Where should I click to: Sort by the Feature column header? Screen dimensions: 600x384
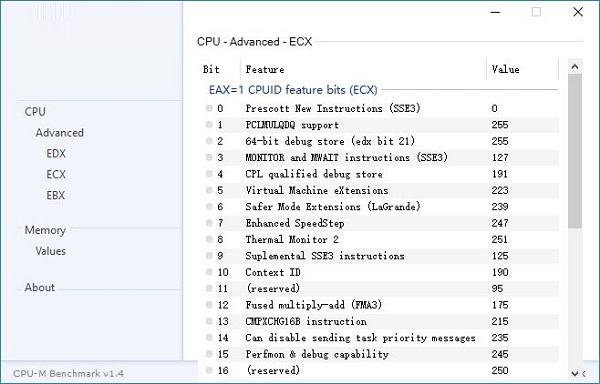tap(364, 69)
